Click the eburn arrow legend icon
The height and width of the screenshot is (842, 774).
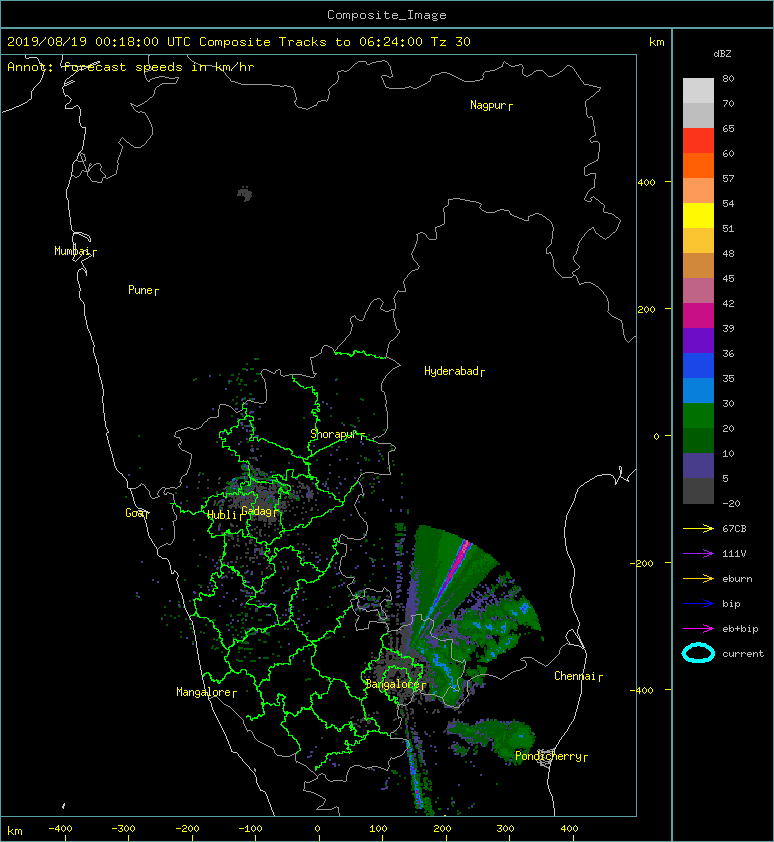698,579
